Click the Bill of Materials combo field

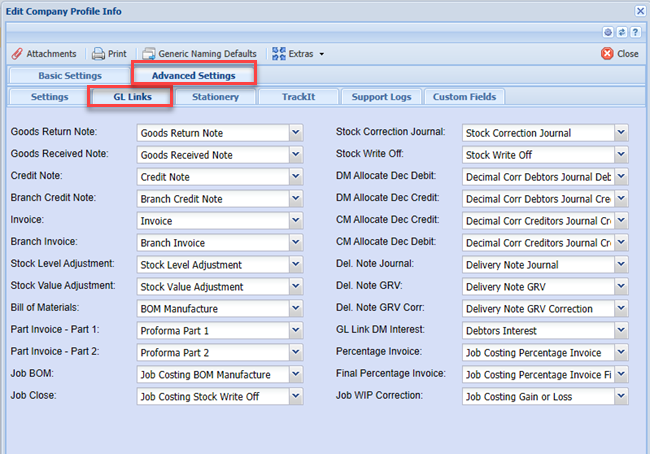pos(212,309)
